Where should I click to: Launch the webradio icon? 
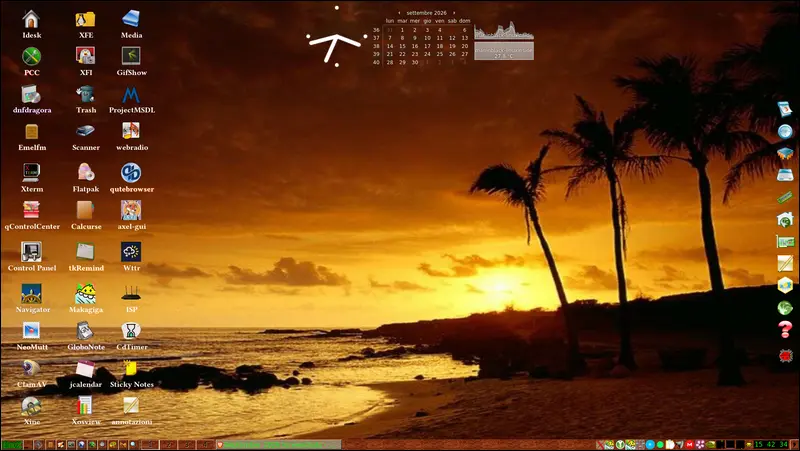(131, 131)
